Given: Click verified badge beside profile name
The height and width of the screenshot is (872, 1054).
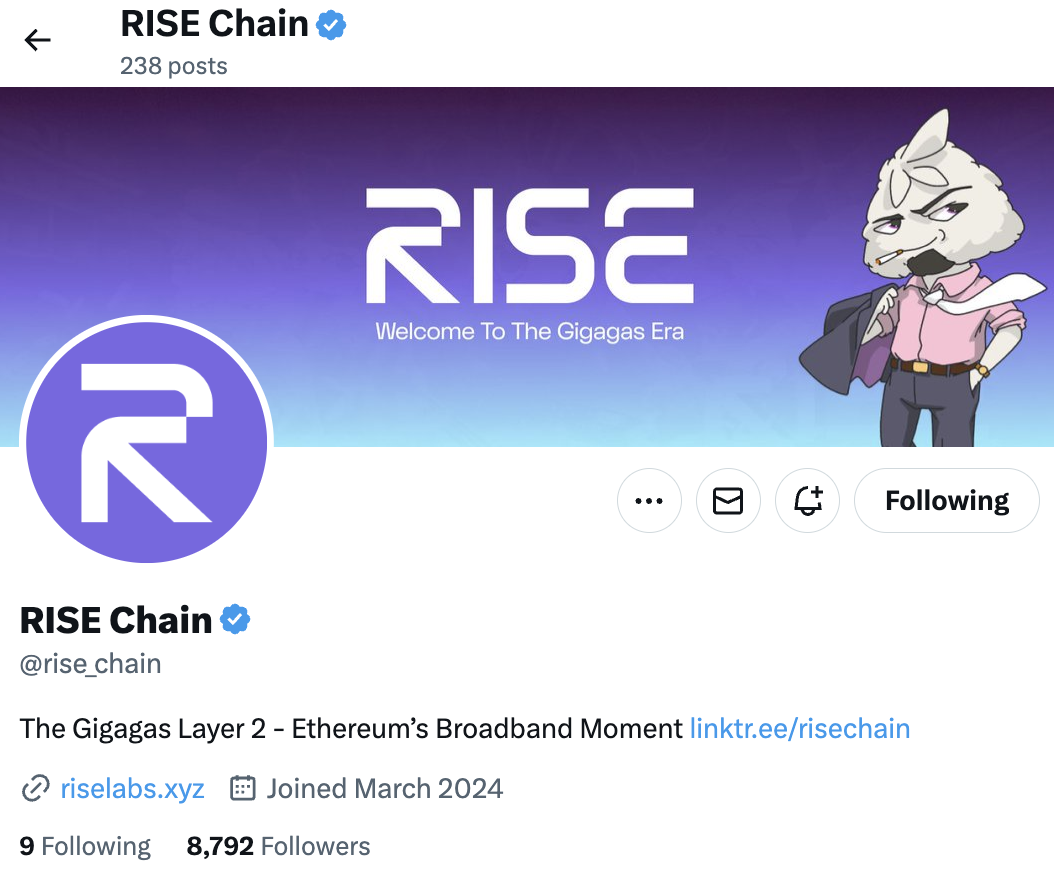Looking at the screenshot, I should pyautogui.click(x=235, y=619).
